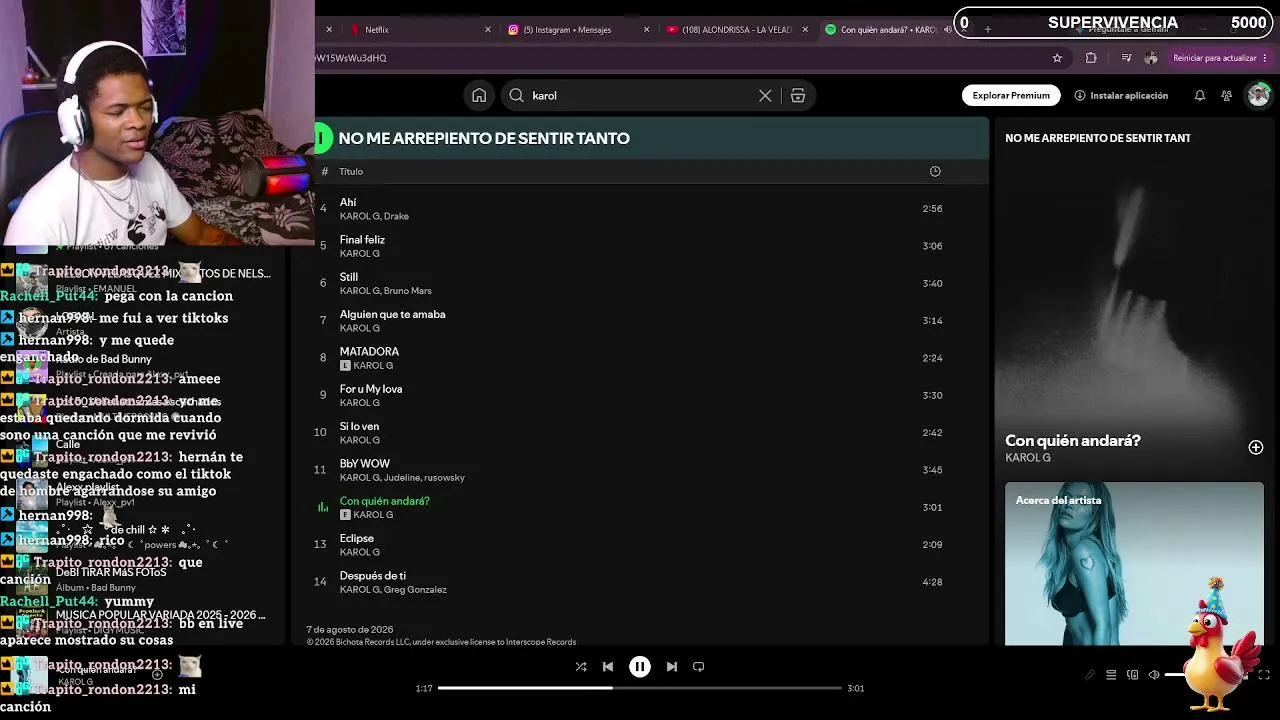Skip to the next track

672,666
